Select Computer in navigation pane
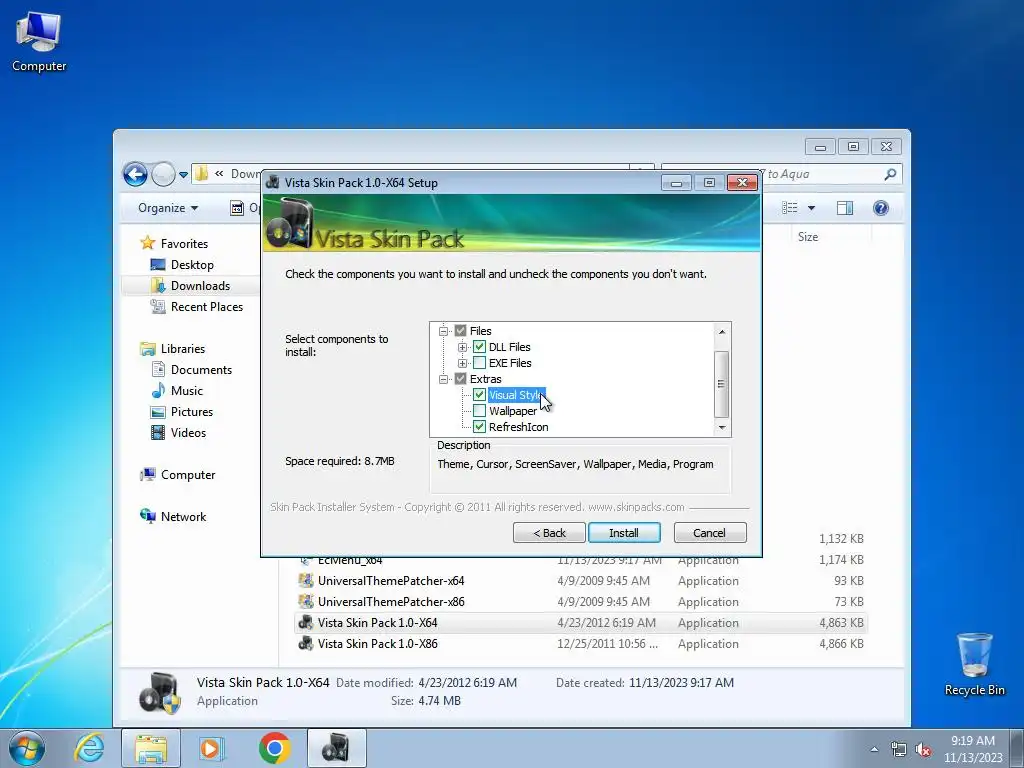The height and width of the screenshot is (768, 1024). coord(188,475)
